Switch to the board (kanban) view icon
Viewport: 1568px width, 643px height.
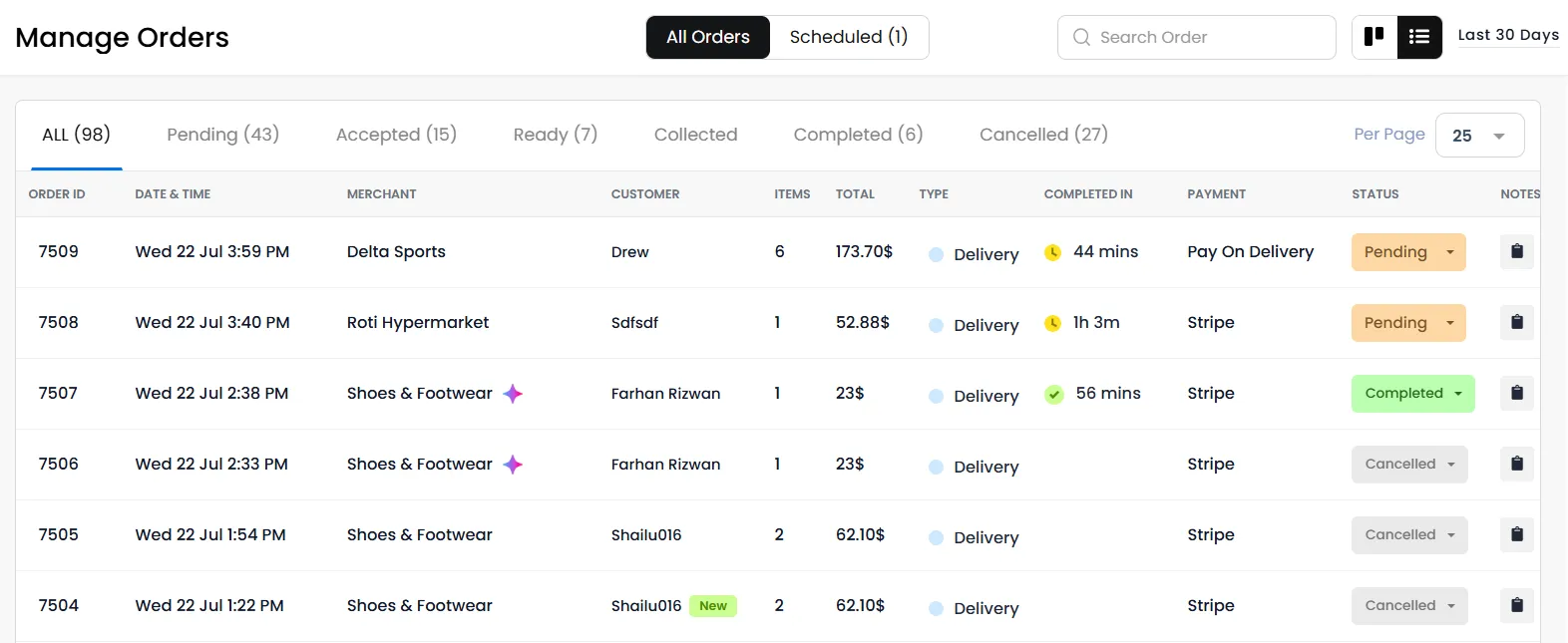[1374, 37]
